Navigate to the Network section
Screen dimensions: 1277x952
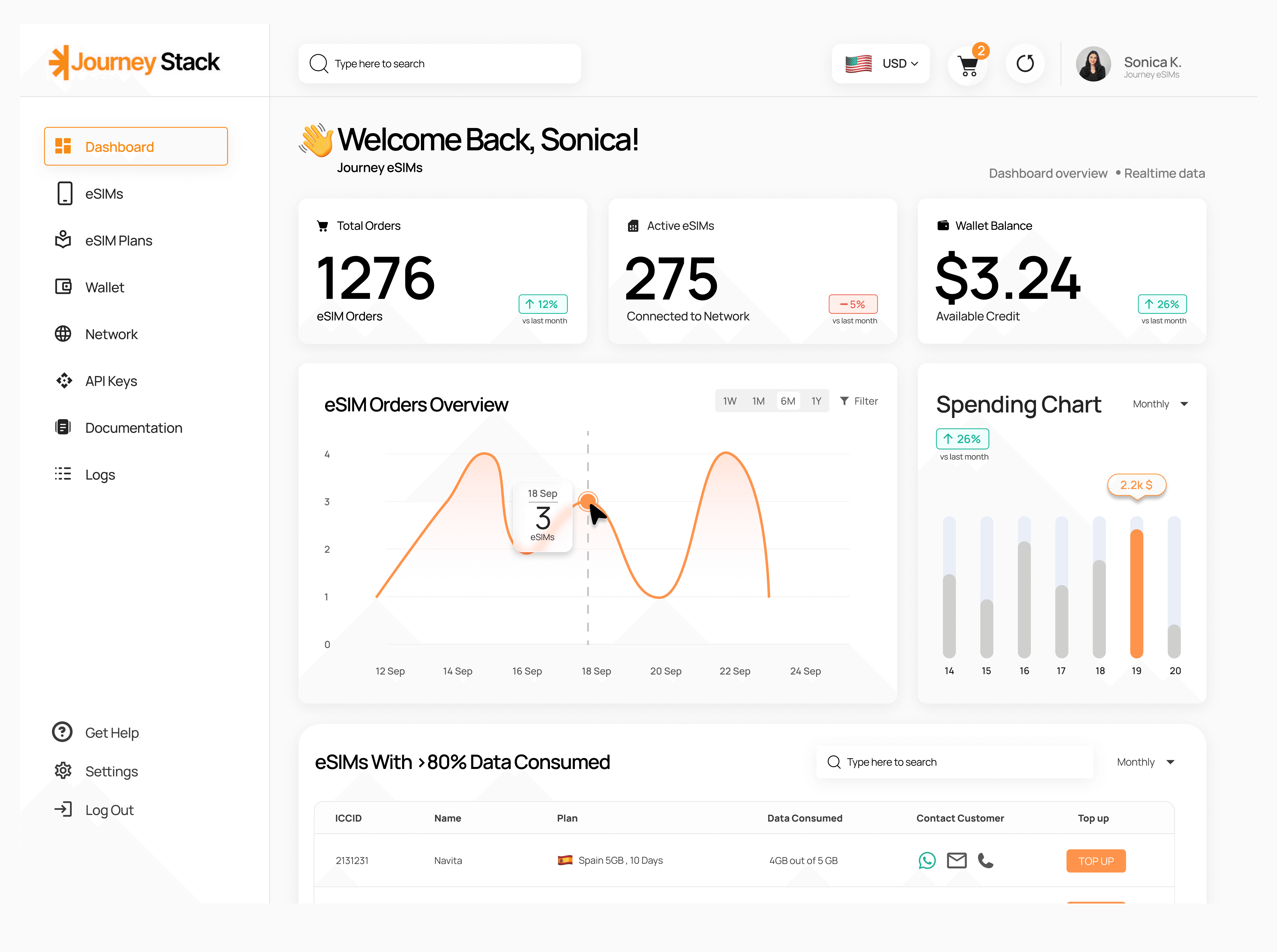[111, 334]
